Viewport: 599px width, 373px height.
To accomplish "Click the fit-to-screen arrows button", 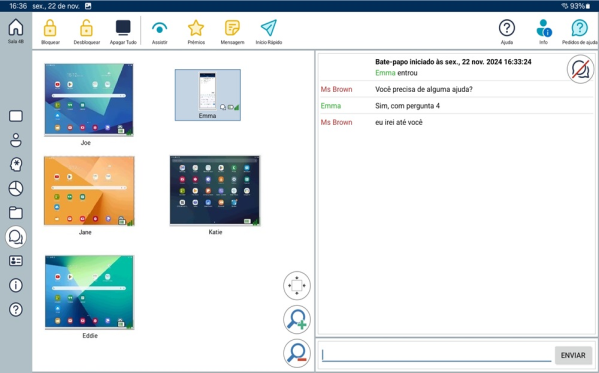I will click(x=297, y=285).
